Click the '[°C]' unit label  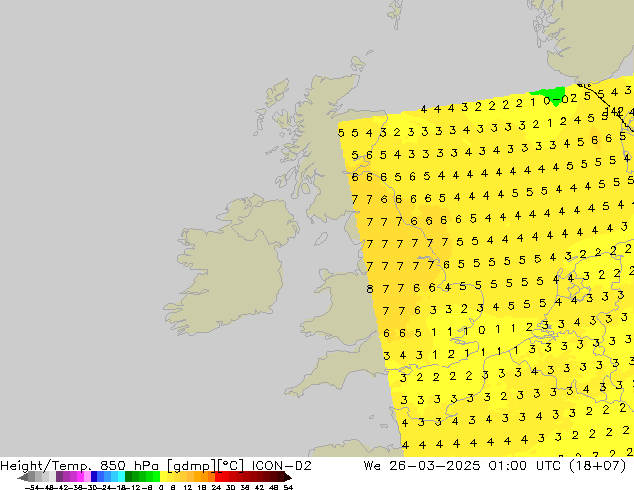pyautogui.click(x=230, y=466)
